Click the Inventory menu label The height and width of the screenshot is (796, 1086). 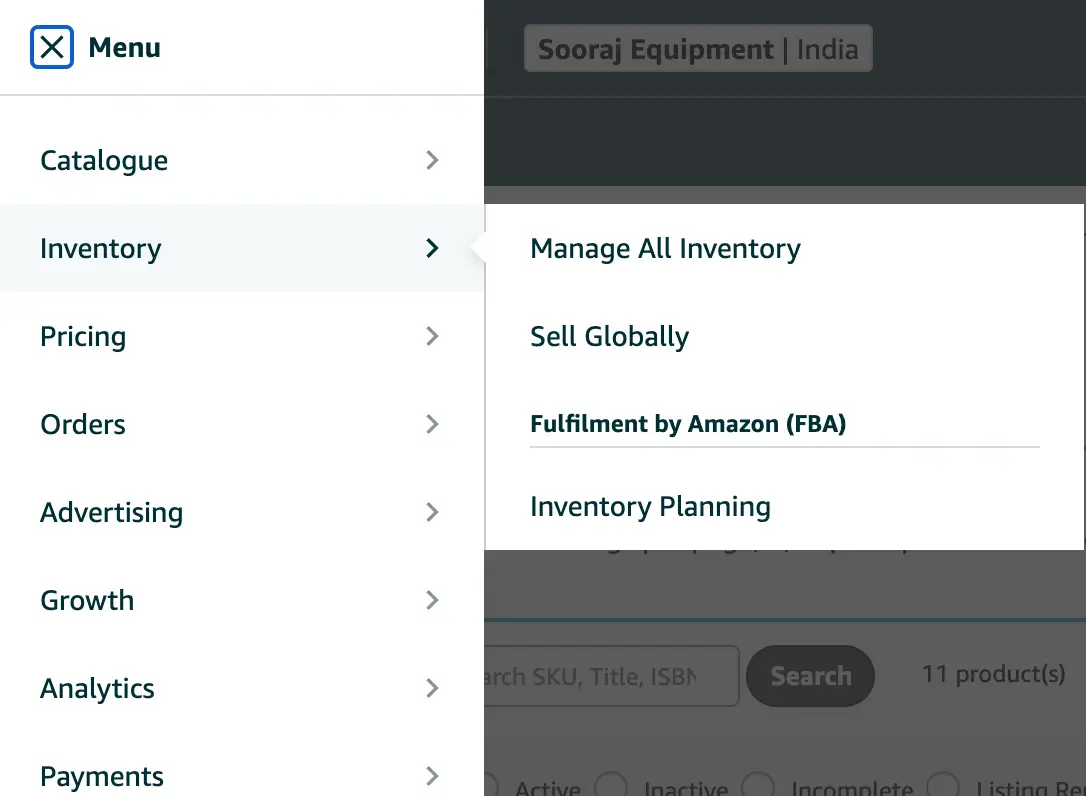[x=100, y=249]
